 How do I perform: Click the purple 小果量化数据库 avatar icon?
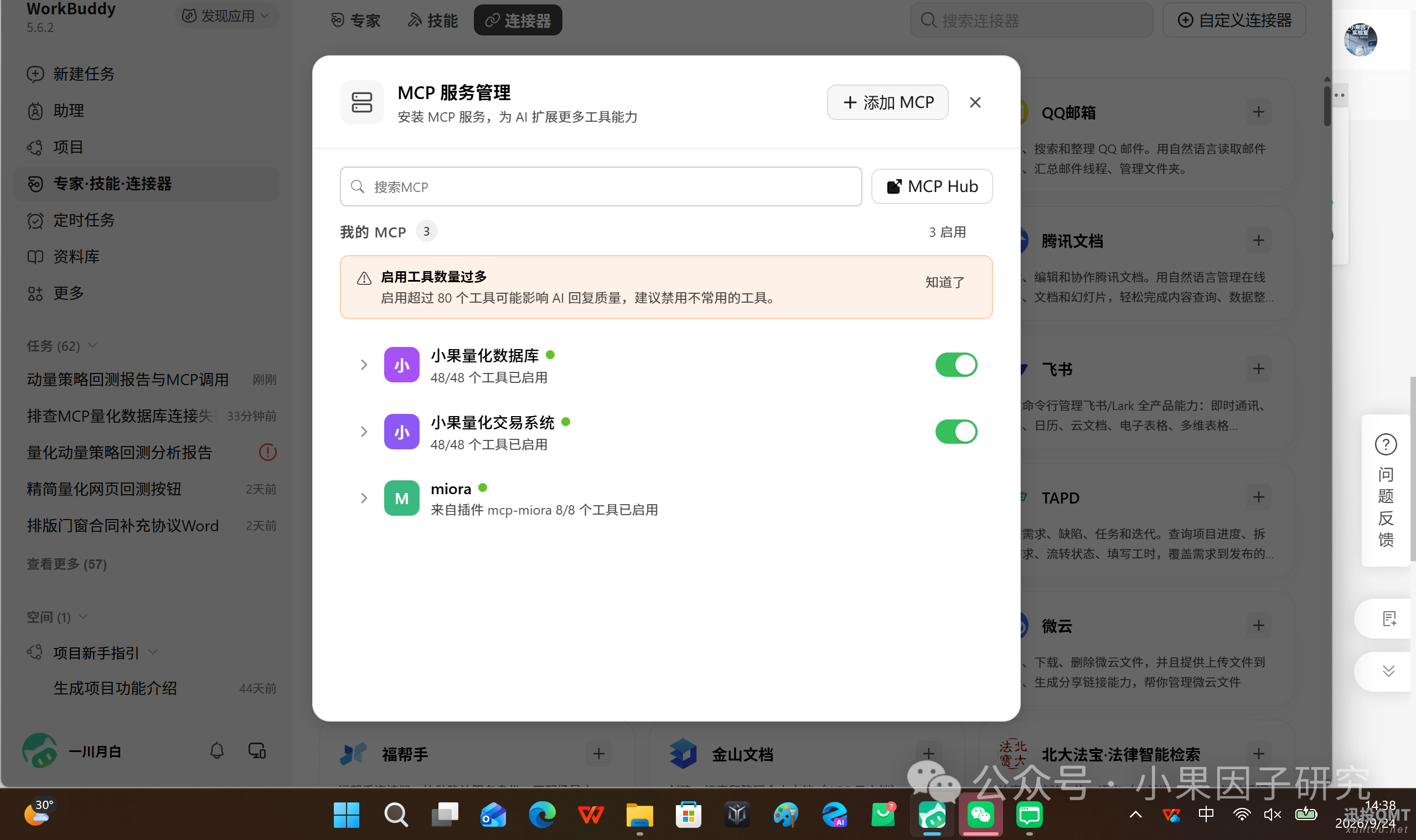401,365
